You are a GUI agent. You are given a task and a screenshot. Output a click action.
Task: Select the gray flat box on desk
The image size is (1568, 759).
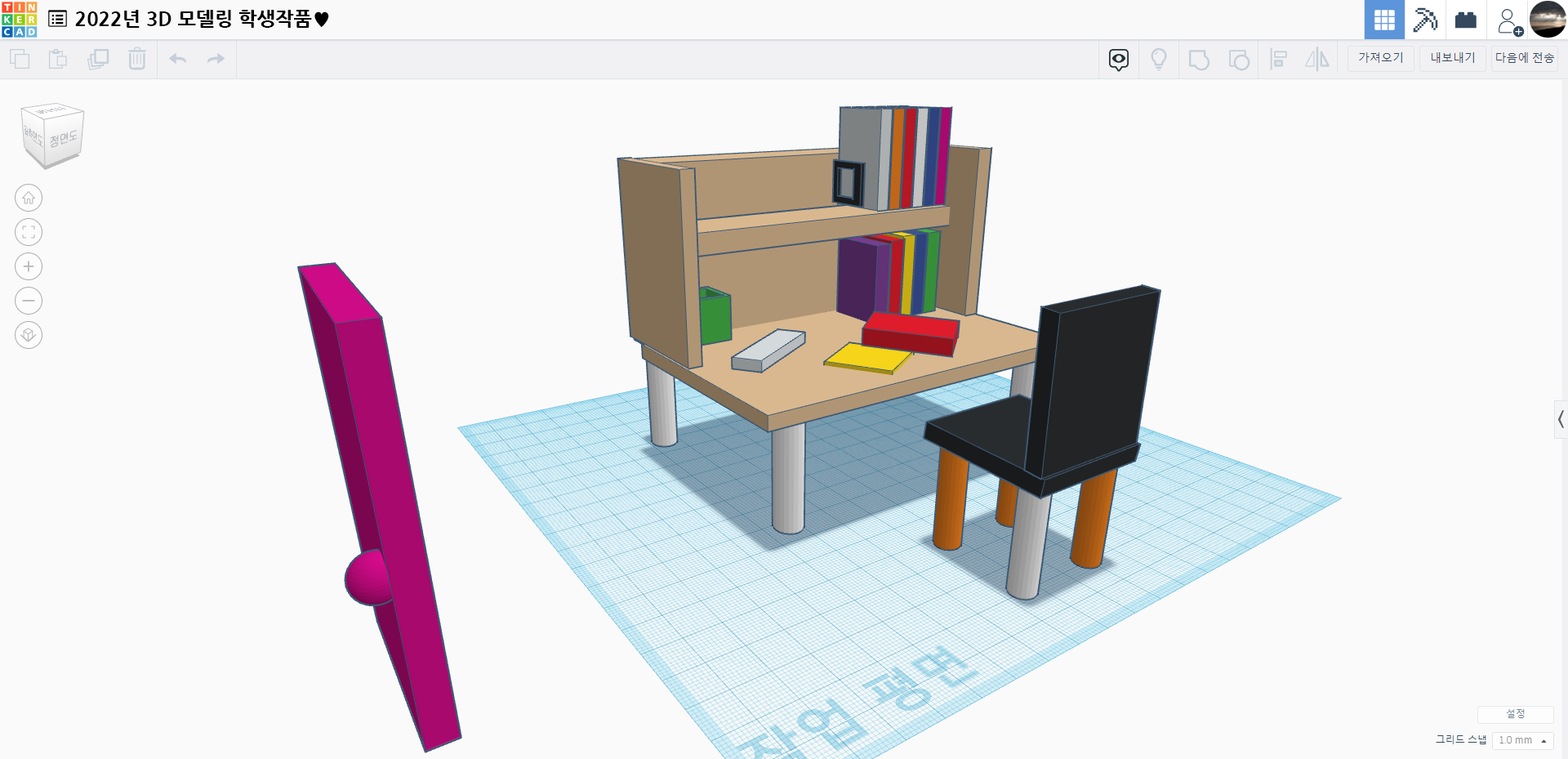(x=768, y=350)
